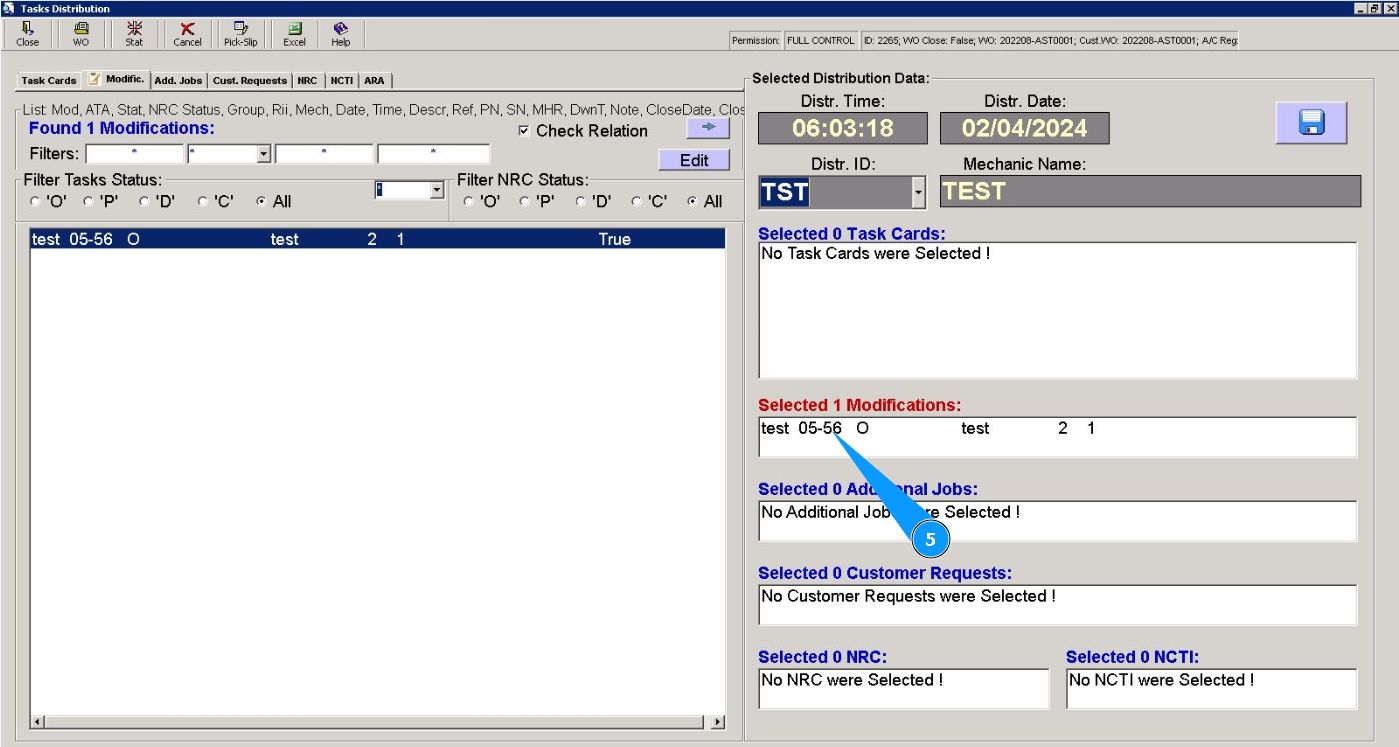Click the blue arrow button beside Check Relation

click(708, 128)
